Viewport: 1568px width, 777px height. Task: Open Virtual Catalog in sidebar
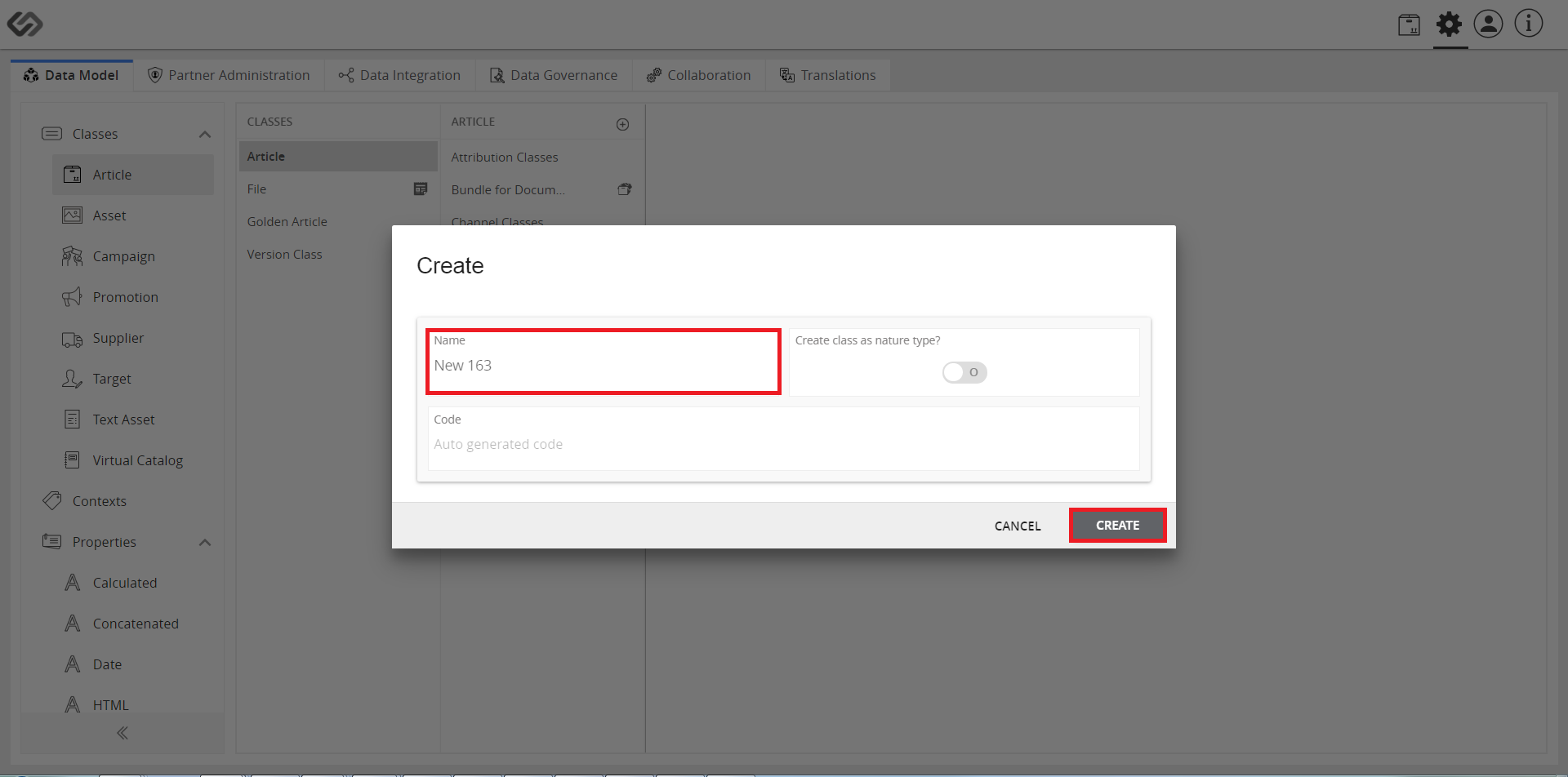pos(133,460)
